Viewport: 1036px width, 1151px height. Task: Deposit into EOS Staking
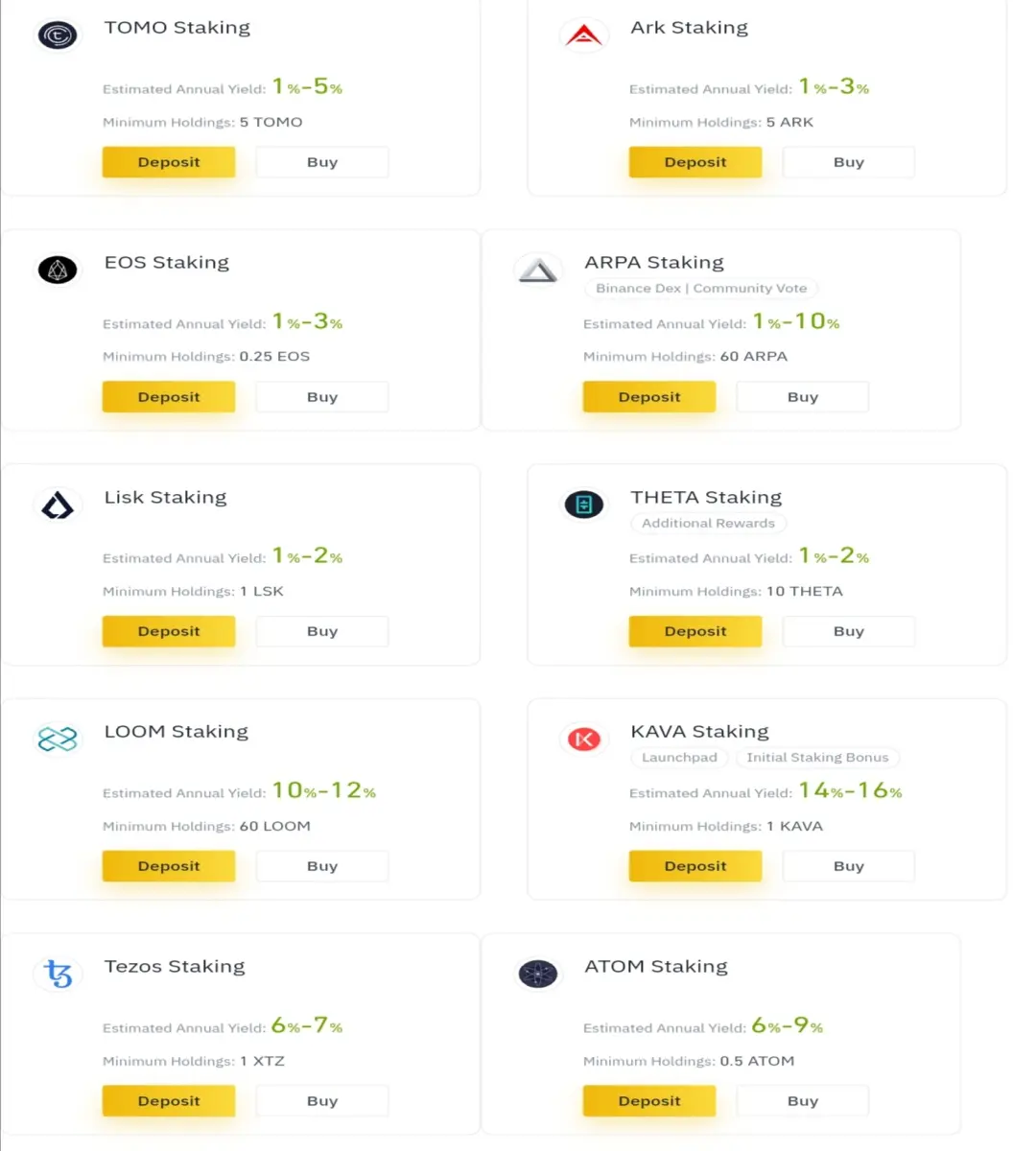point(169,397)
